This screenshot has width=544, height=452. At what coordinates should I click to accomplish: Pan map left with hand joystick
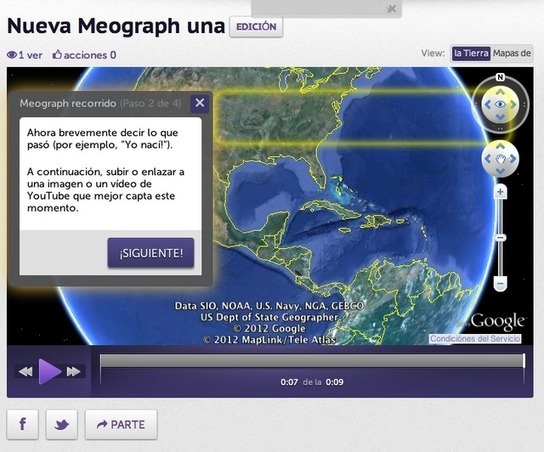tap(488, 159)
